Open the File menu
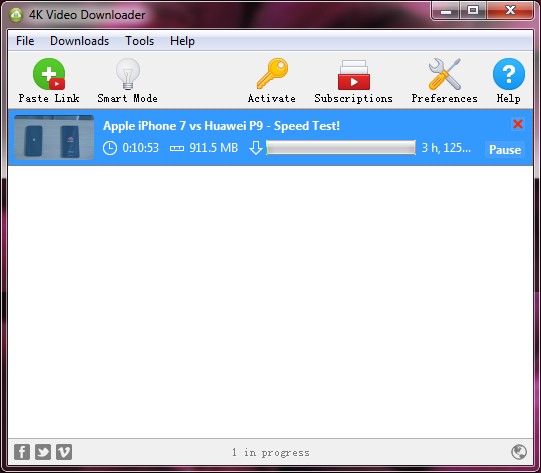Viewport: 541px width, 473px height. 25,41
